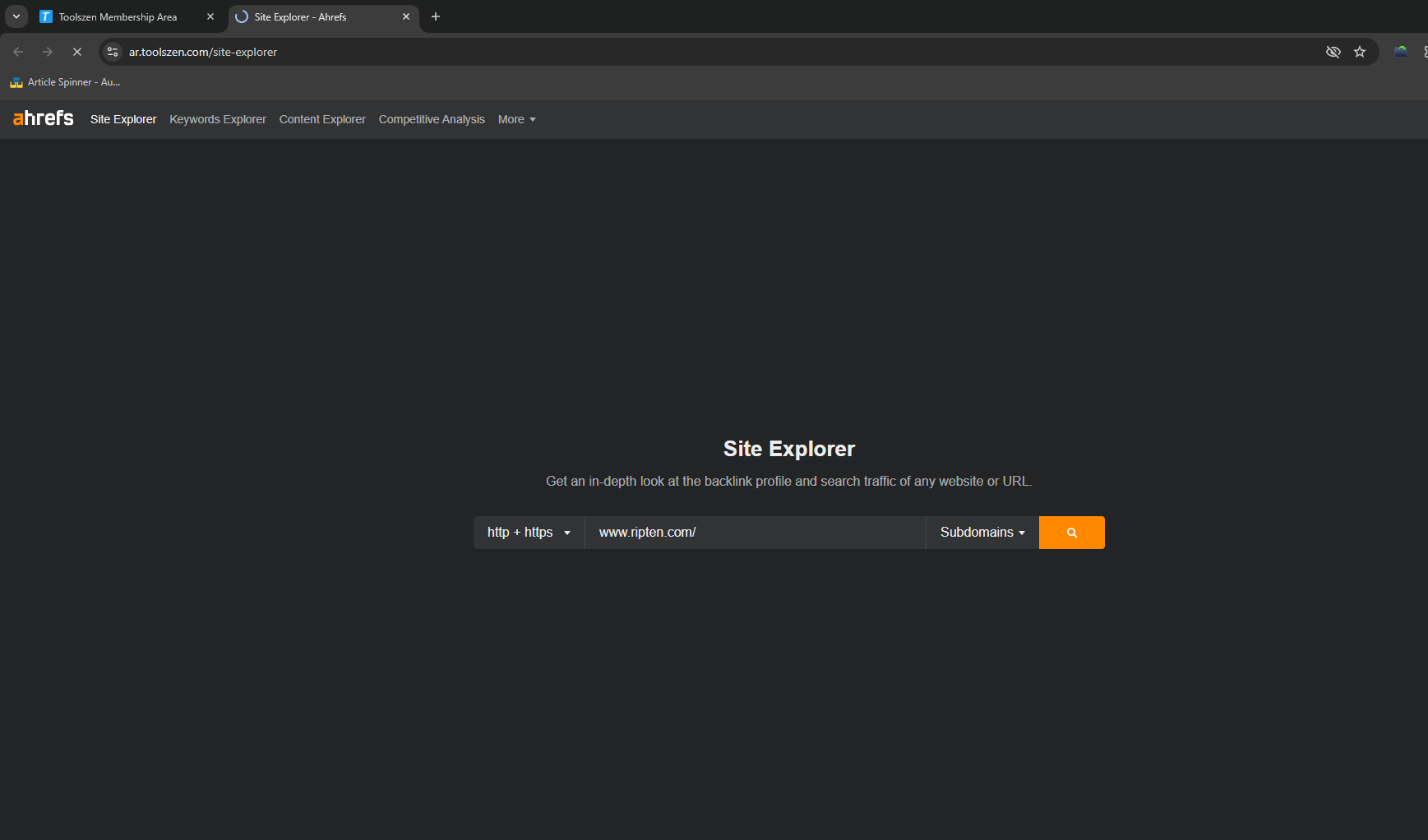Open Article Spinner bookmark
The height and width of the screenshot is (840, 1428).
[65, 82]
